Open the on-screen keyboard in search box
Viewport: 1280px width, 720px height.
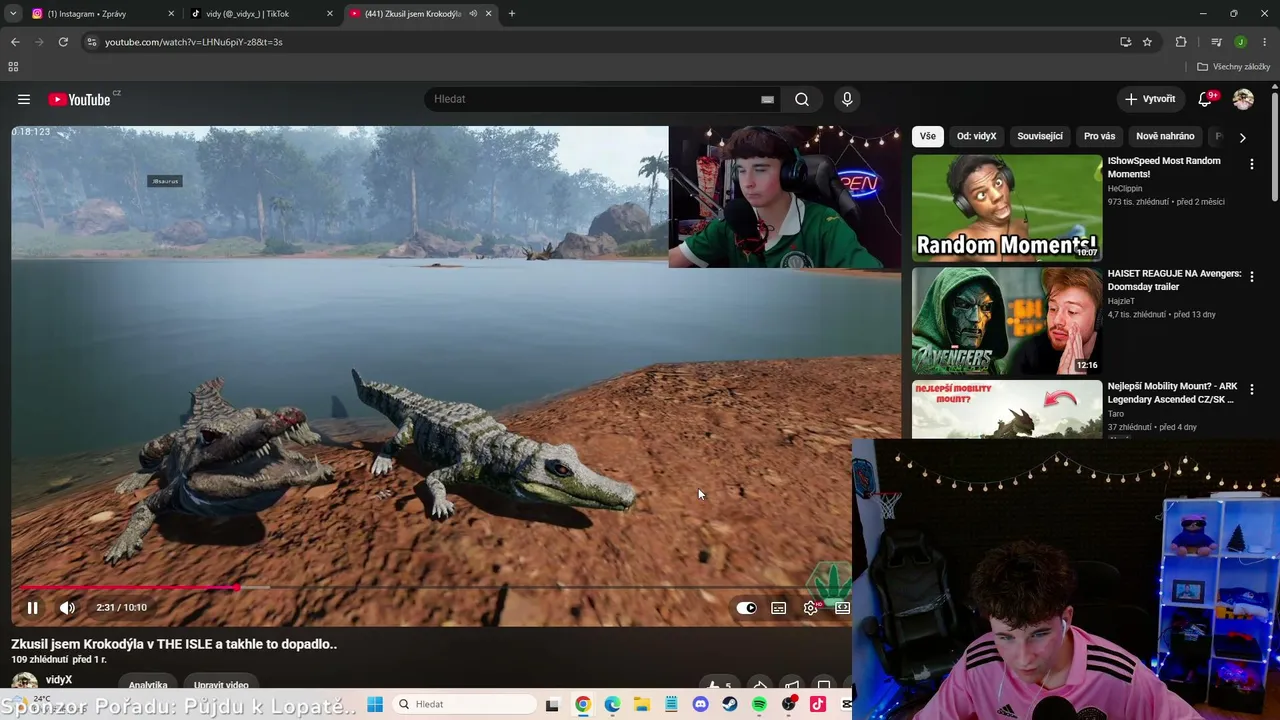tap(767, 99)
